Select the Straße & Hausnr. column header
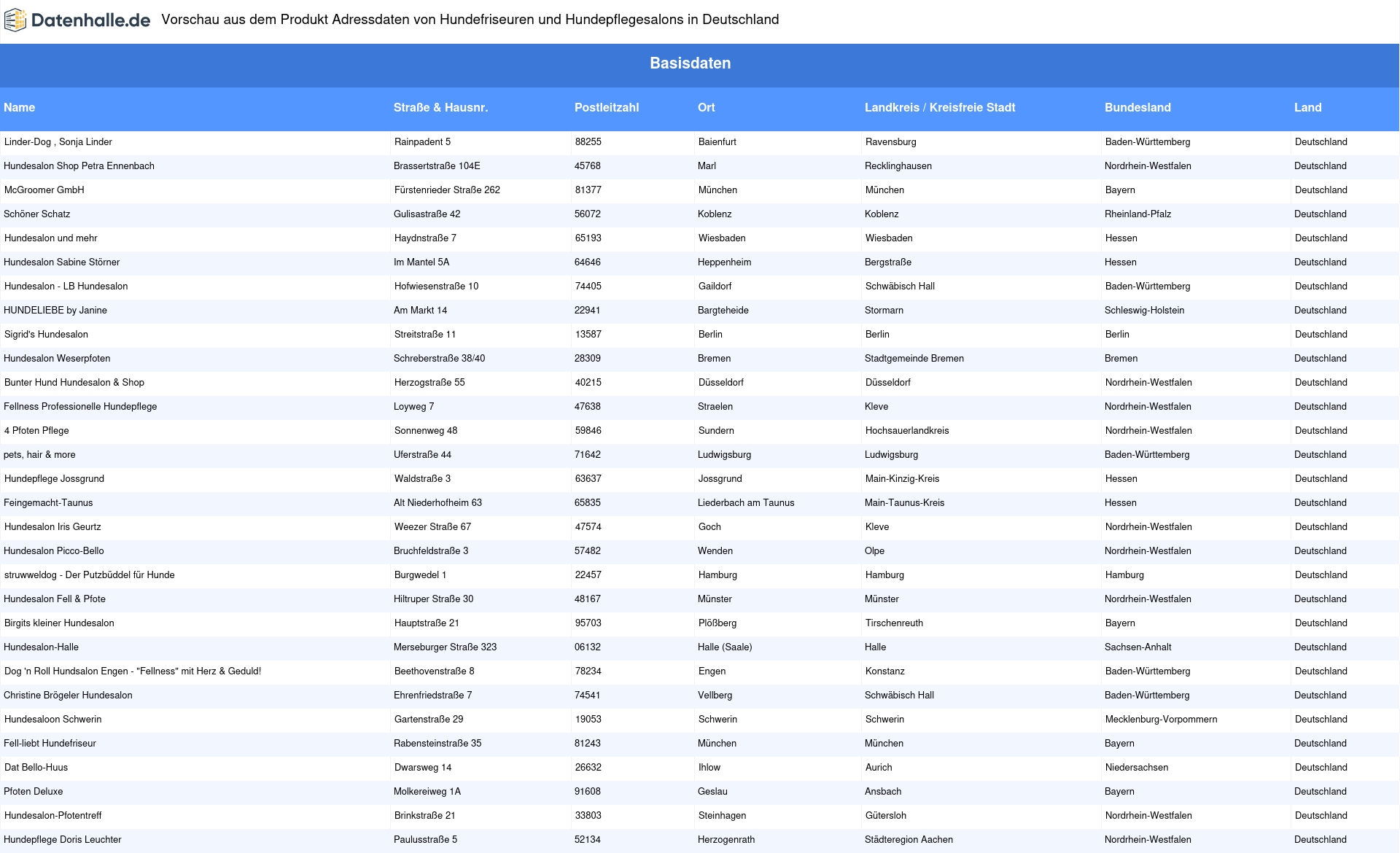Image resolution: width=1400 pixels, height=853 pixels. coord(440,107)
